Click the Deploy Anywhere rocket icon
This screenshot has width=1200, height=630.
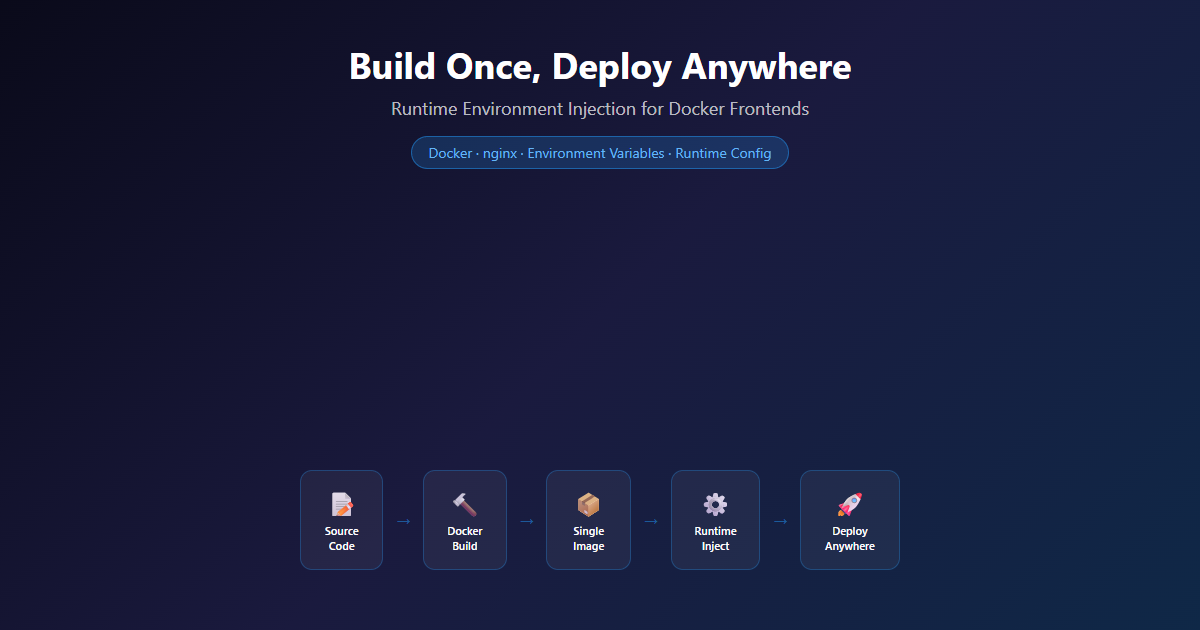point(850,505)
